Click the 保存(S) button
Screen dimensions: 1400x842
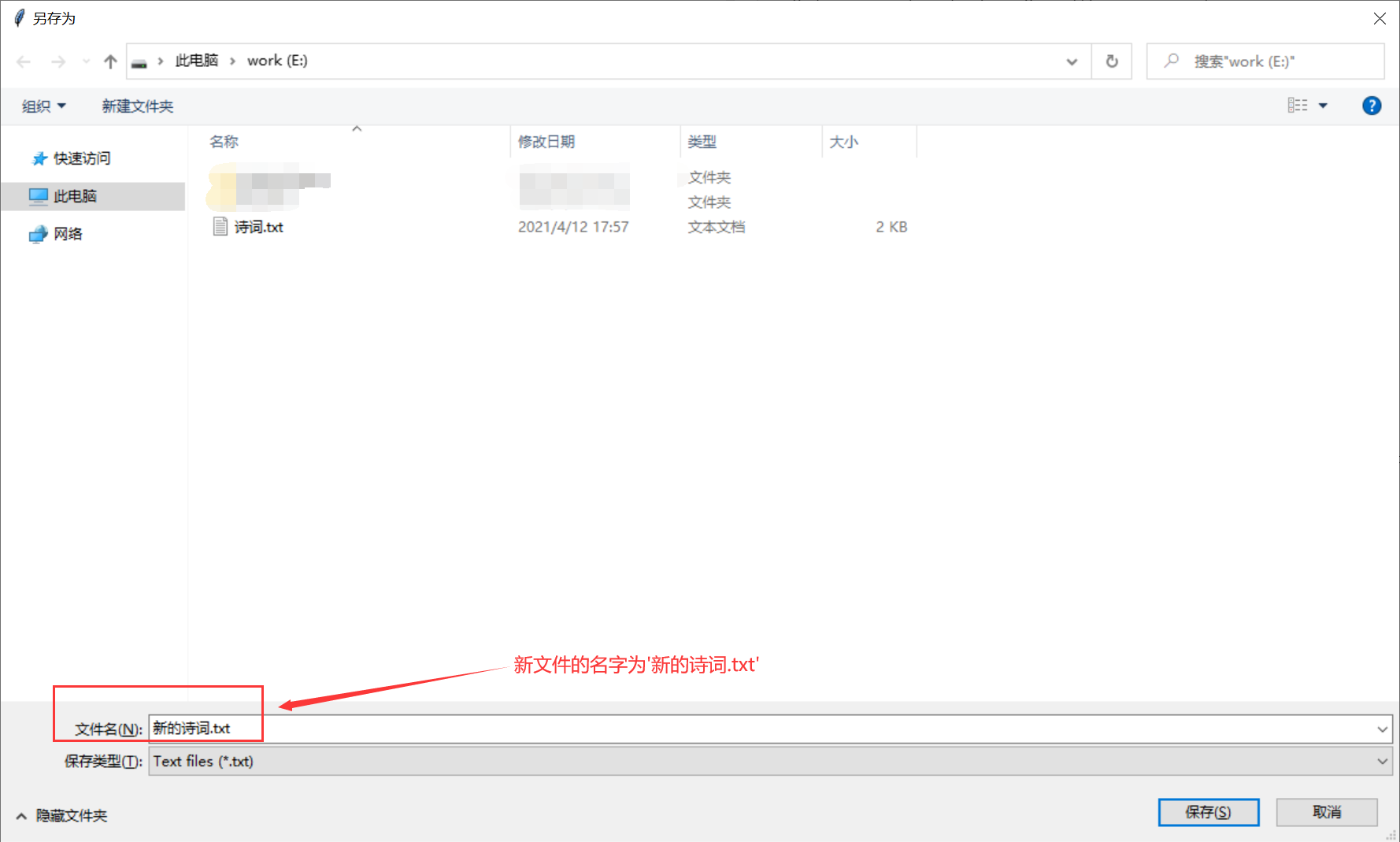[x=1208, y=812]
